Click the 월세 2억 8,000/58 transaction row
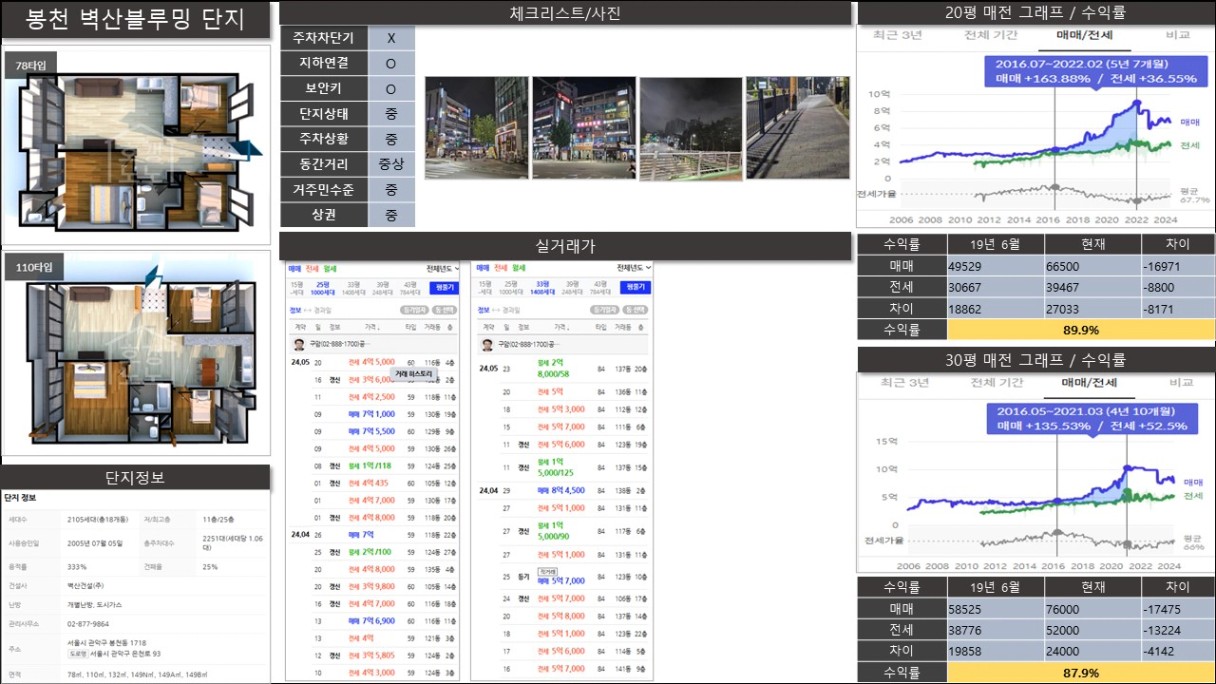The width and height of the screenshot is (1216, 684). coord(562,369)
